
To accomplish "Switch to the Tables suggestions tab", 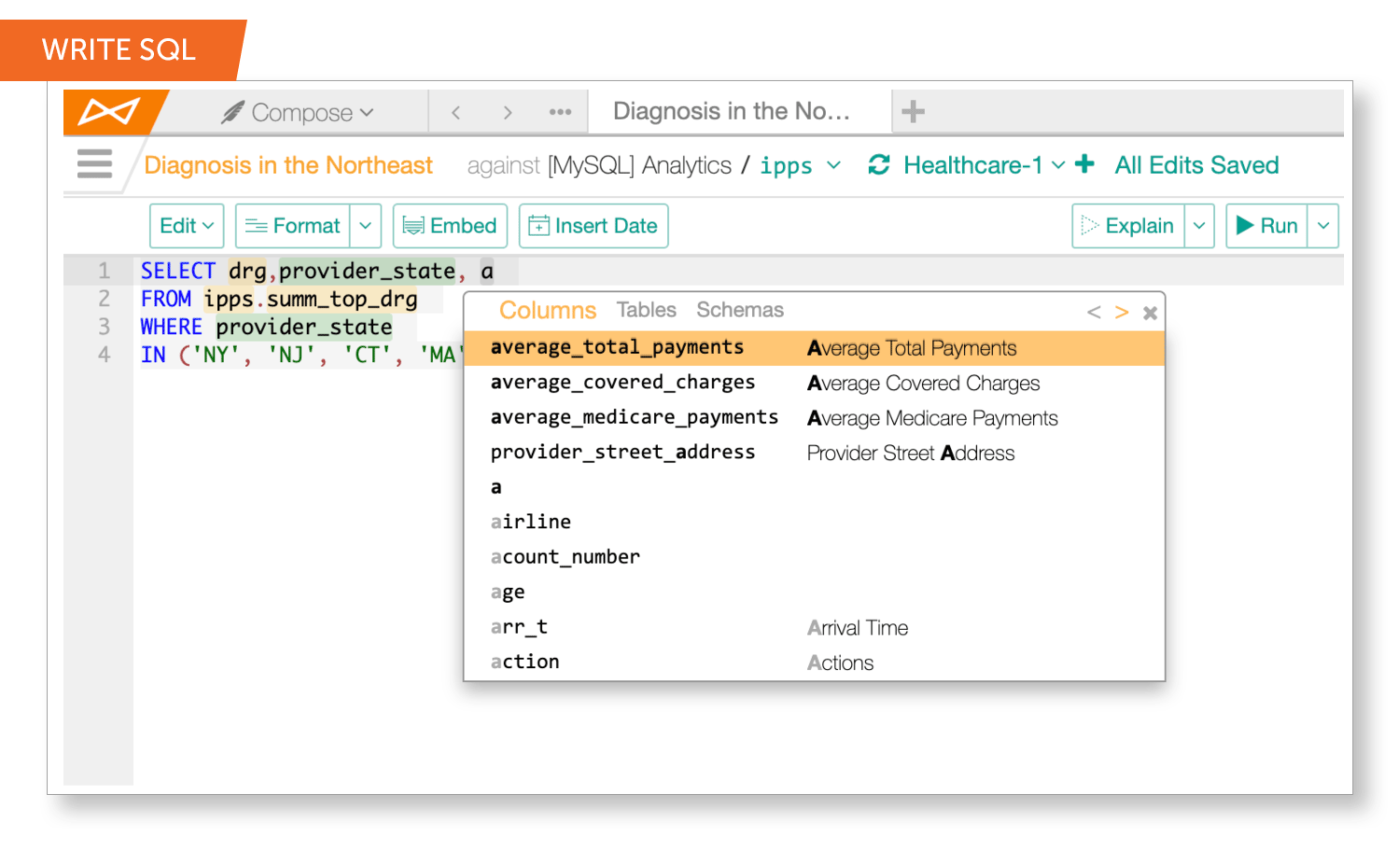I will tap(646, 310).
